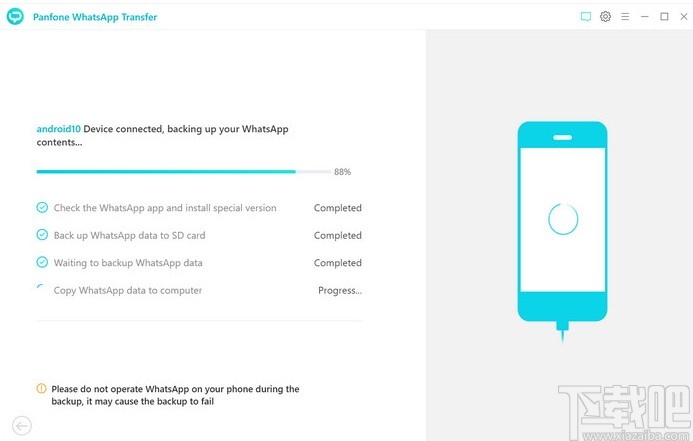This screenshot has width=693, height=441.
Task: Click the phone illustration
Action: coord(562,220)
